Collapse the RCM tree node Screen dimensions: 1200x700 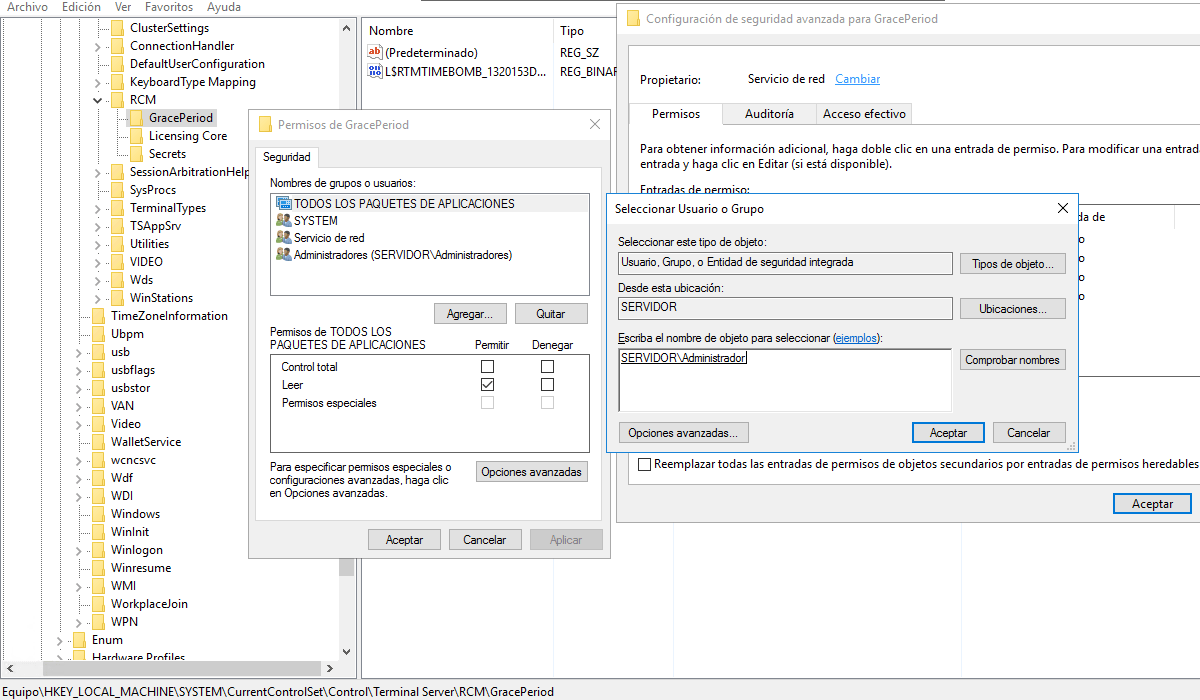pyautogui.click(x=98, y=100)
